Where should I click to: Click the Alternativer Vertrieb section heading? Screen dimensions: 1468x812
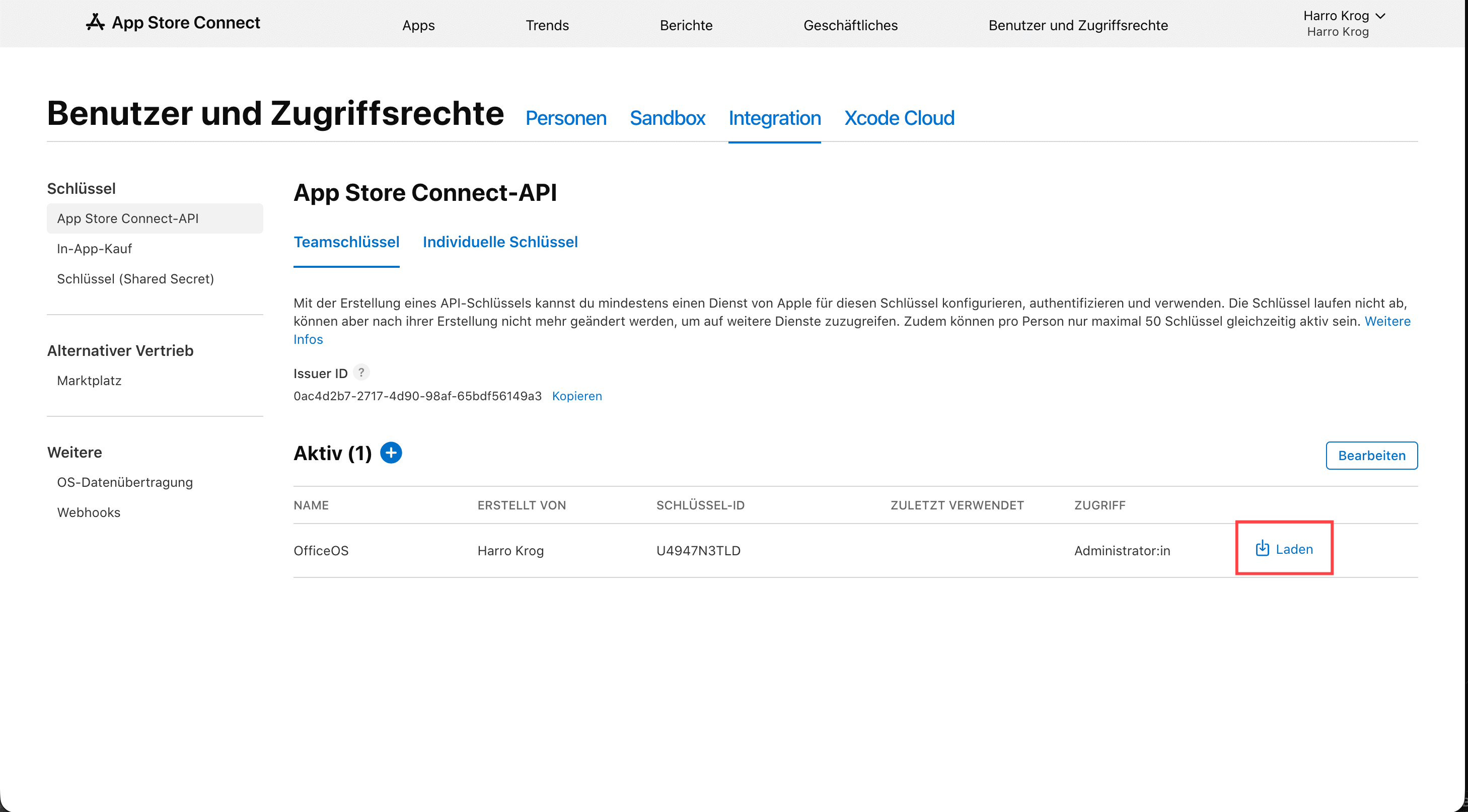coord(120,350)
